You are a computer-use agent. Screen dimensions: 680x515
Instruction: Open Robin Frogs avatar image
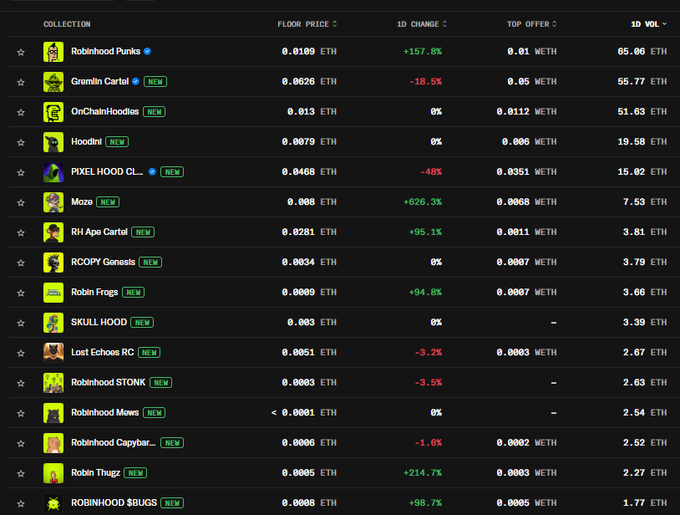point(53,293)
